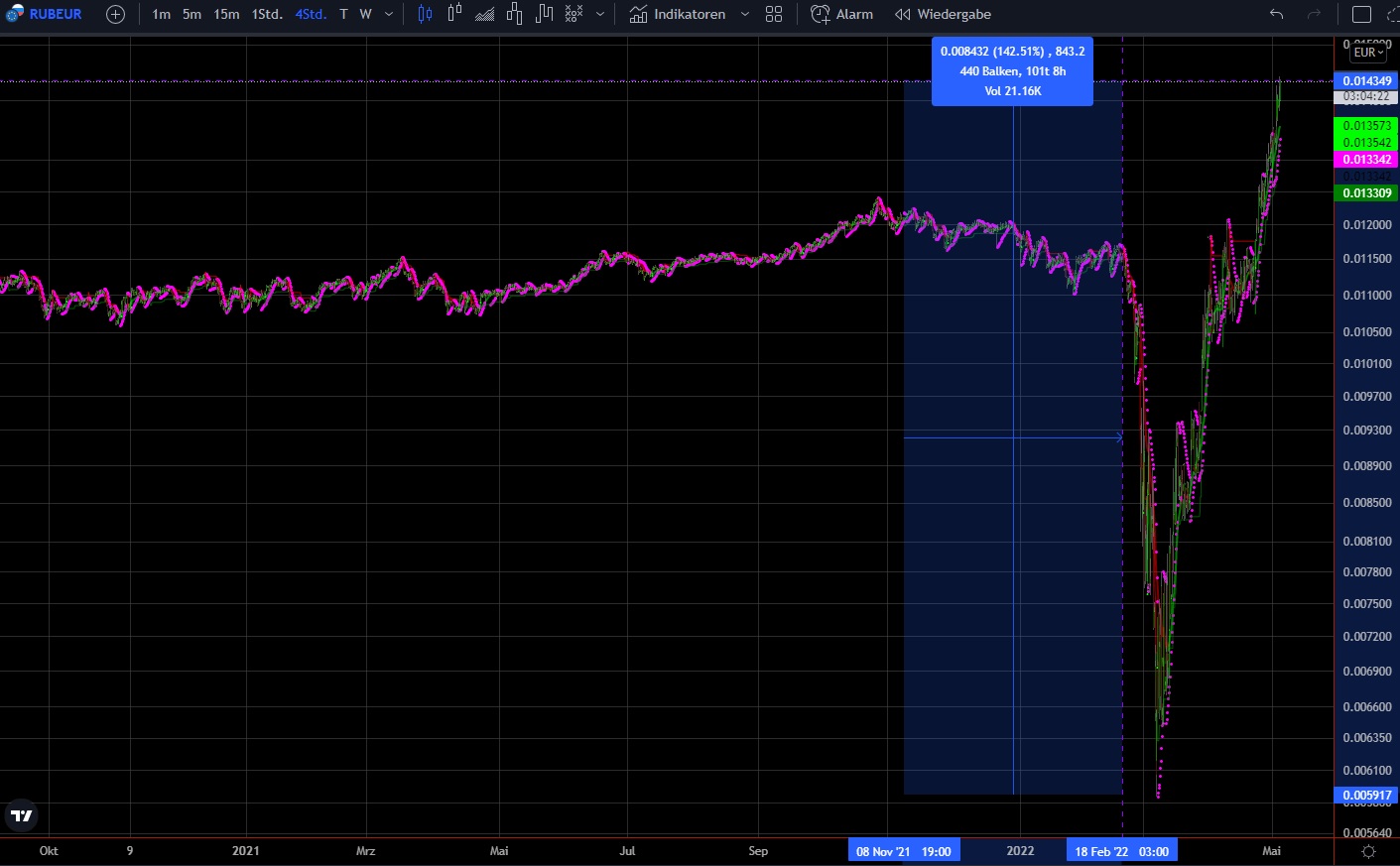Start bar replay with Wiedergabe
The width and height of the screenshot is (1400, 866).
(943, 14)
